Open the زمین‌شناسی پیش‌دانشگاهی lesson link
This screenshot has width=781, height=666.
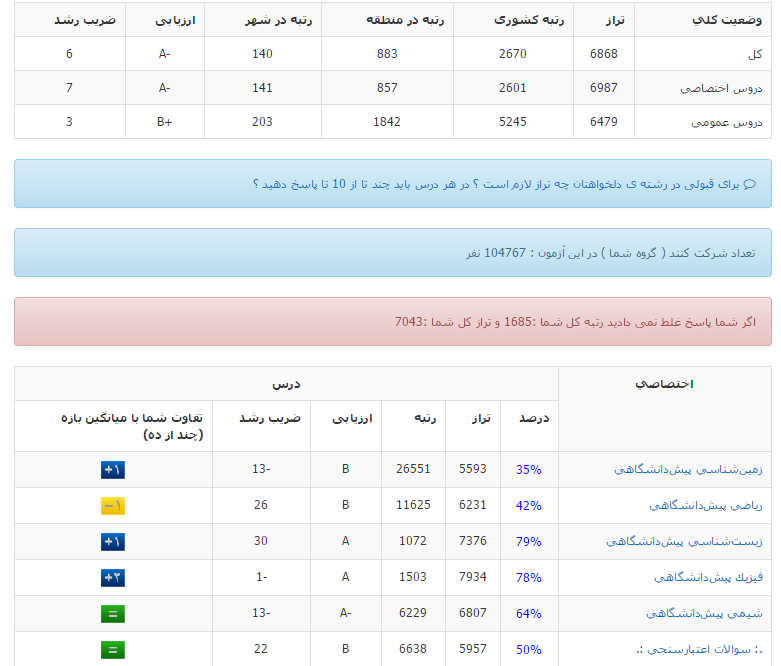pos(688,470)
